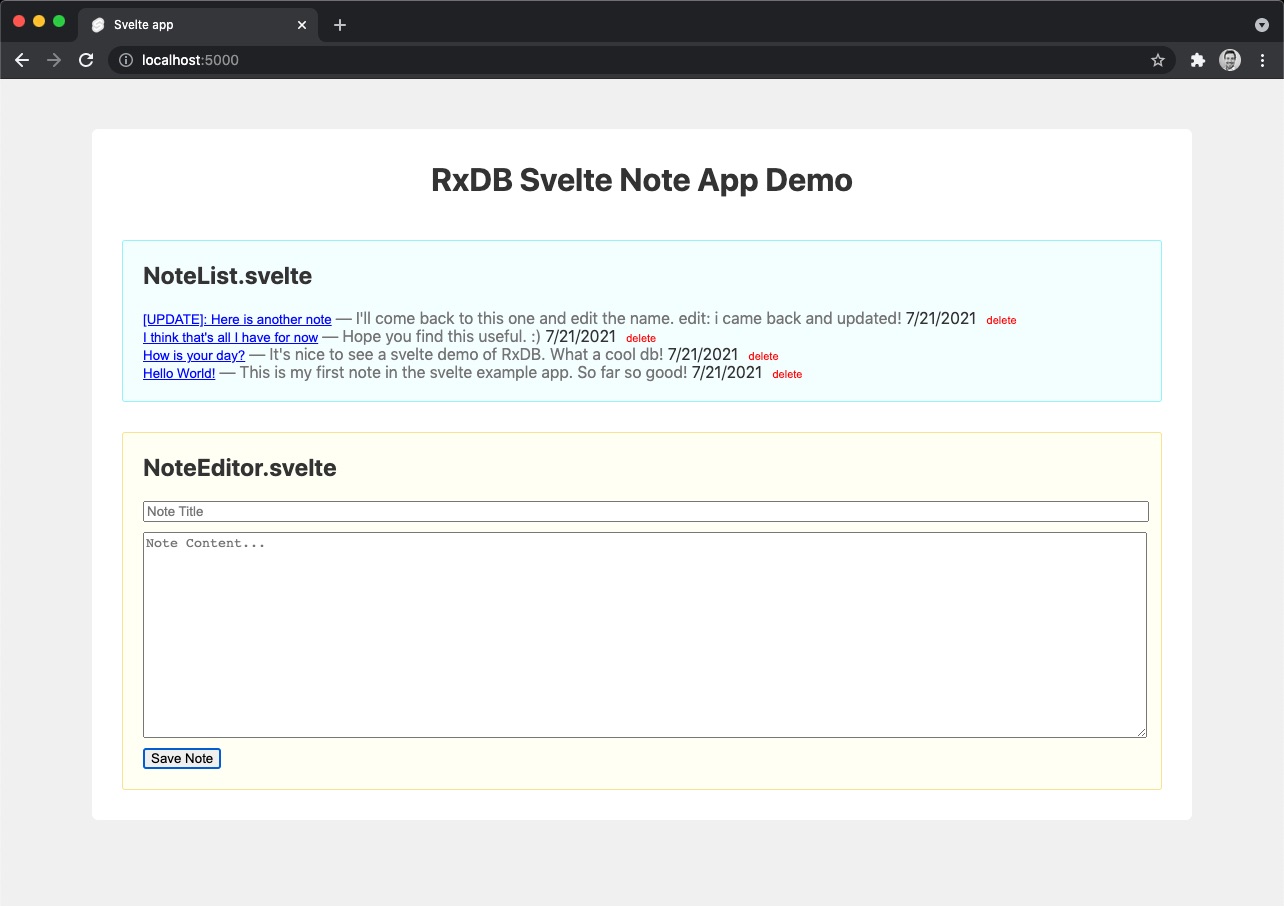Close the browser window with red button
Image resolution: width=1284 pixels, height=906 pixels.
(x=19, y=21)
